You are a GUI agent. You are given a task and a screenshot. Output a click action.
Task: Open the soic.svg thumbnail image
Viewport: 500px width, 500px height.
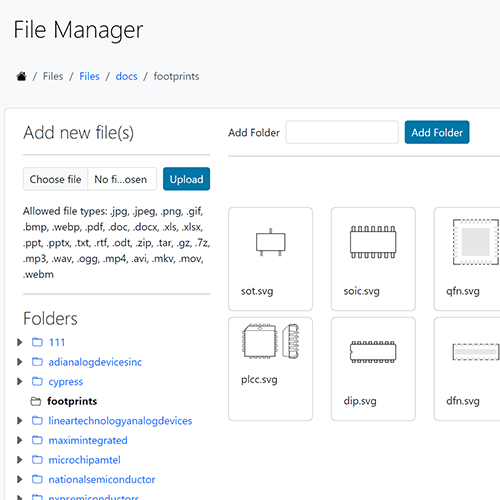(373, 242)
